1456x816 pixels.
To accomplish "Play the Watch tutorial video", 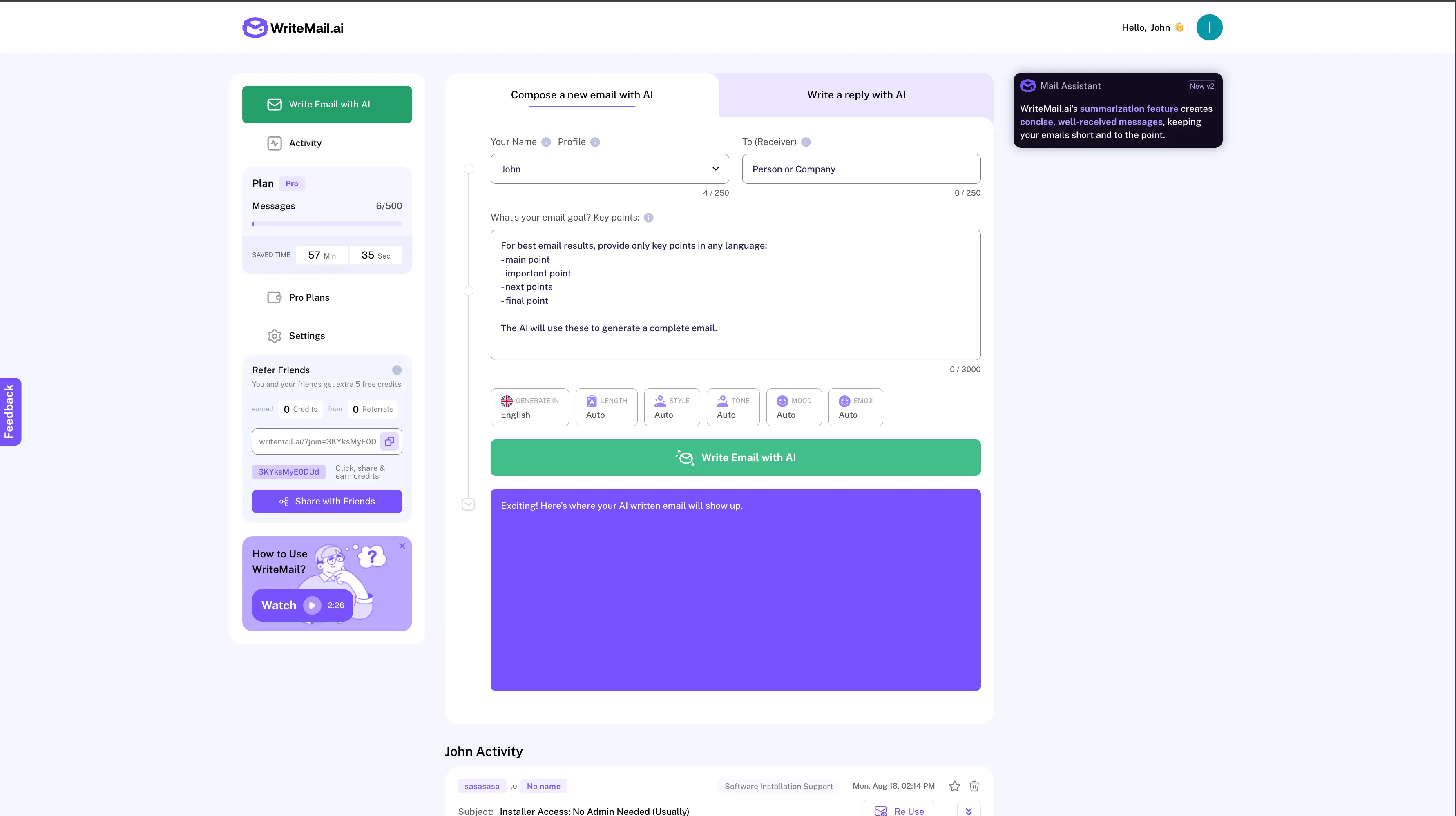I will coord(302,605).
